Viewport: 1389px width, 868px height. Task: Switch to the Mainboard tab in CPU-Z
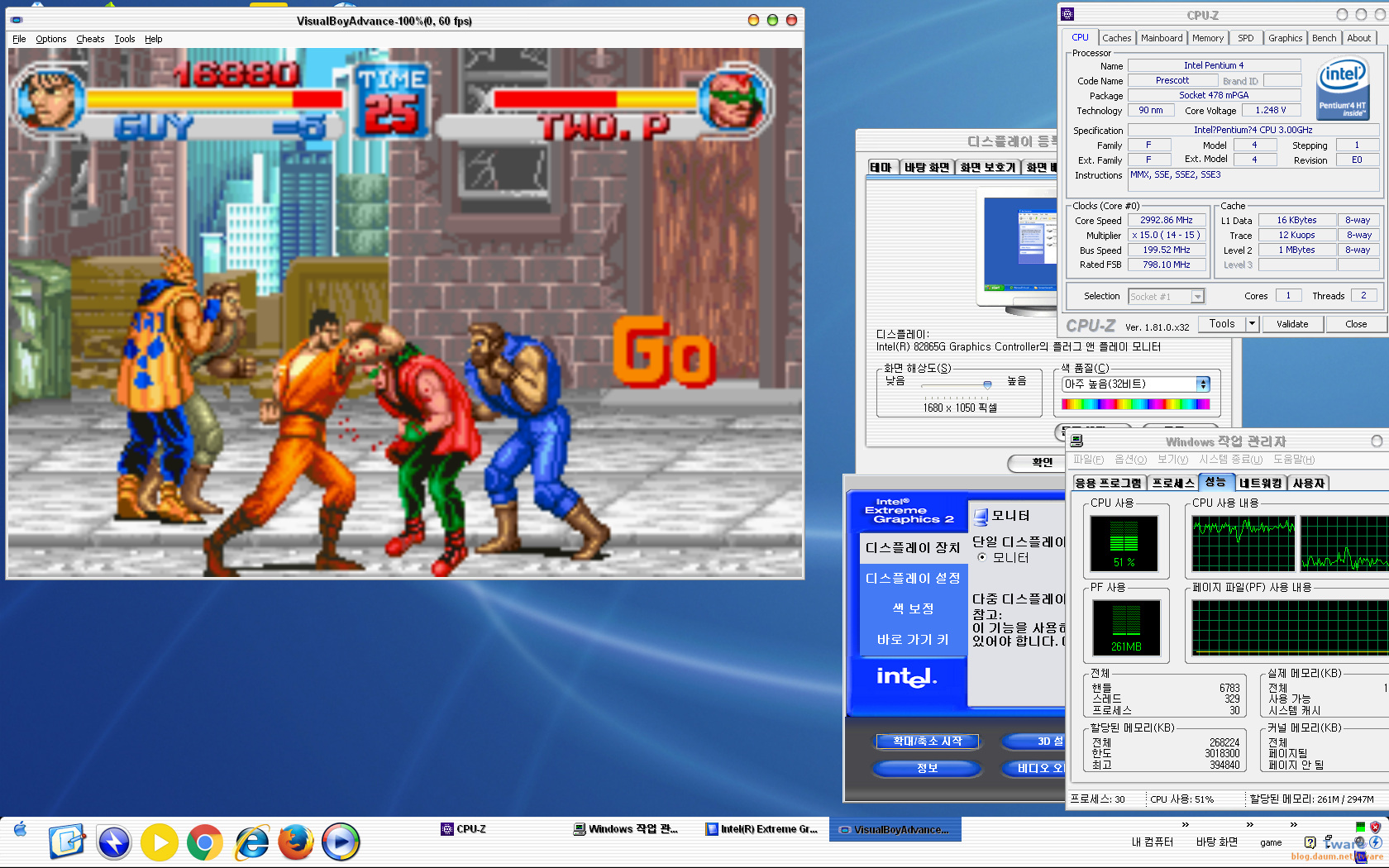click(1162, 38)
